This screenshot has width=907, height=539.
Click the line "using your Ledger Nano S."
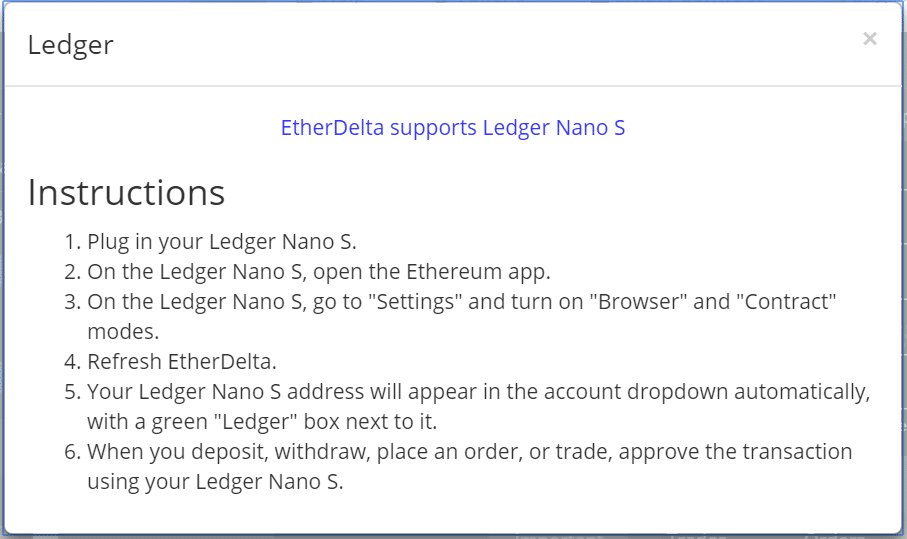click(214, 481)
